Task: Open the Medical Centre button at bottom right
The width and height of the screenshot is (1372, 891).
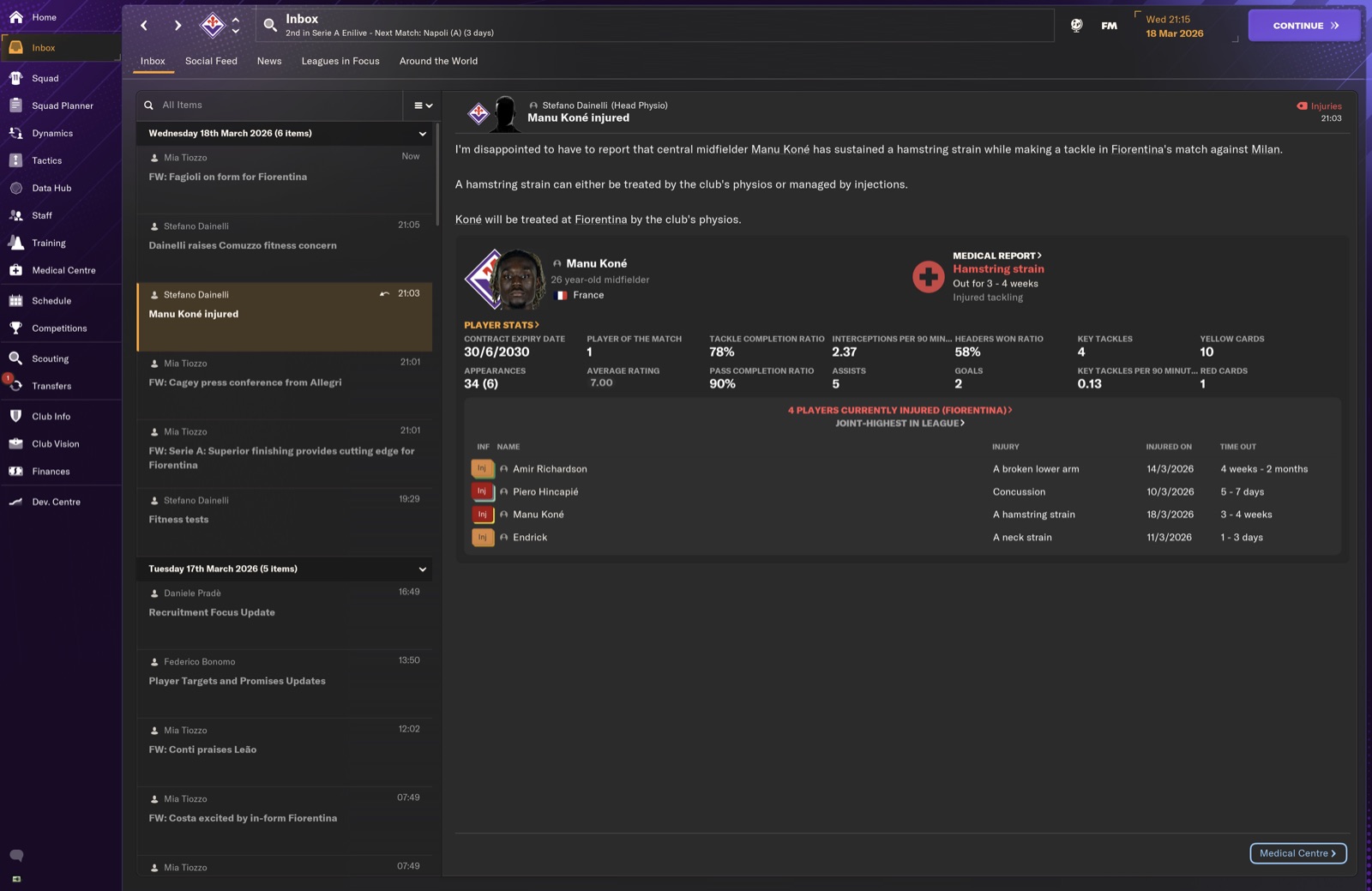Action: coord(1298,853)
